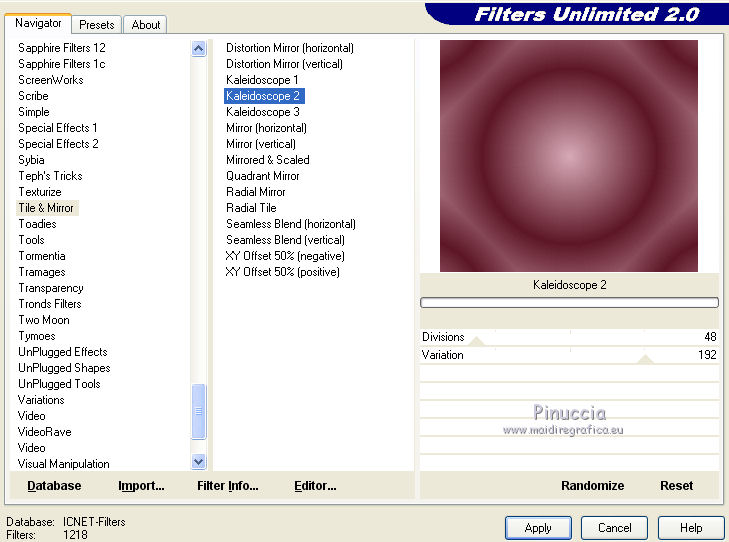
Task: Open the UnPlugged Tools category
Action: click(59, 383)
